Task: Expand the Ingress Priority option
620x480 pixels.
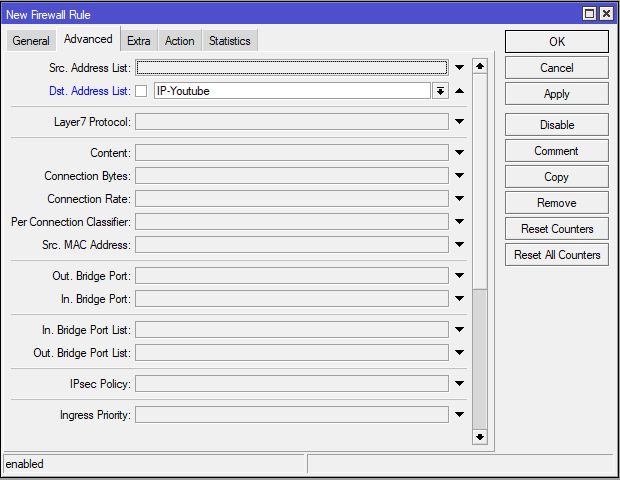Action: (459, 415)
